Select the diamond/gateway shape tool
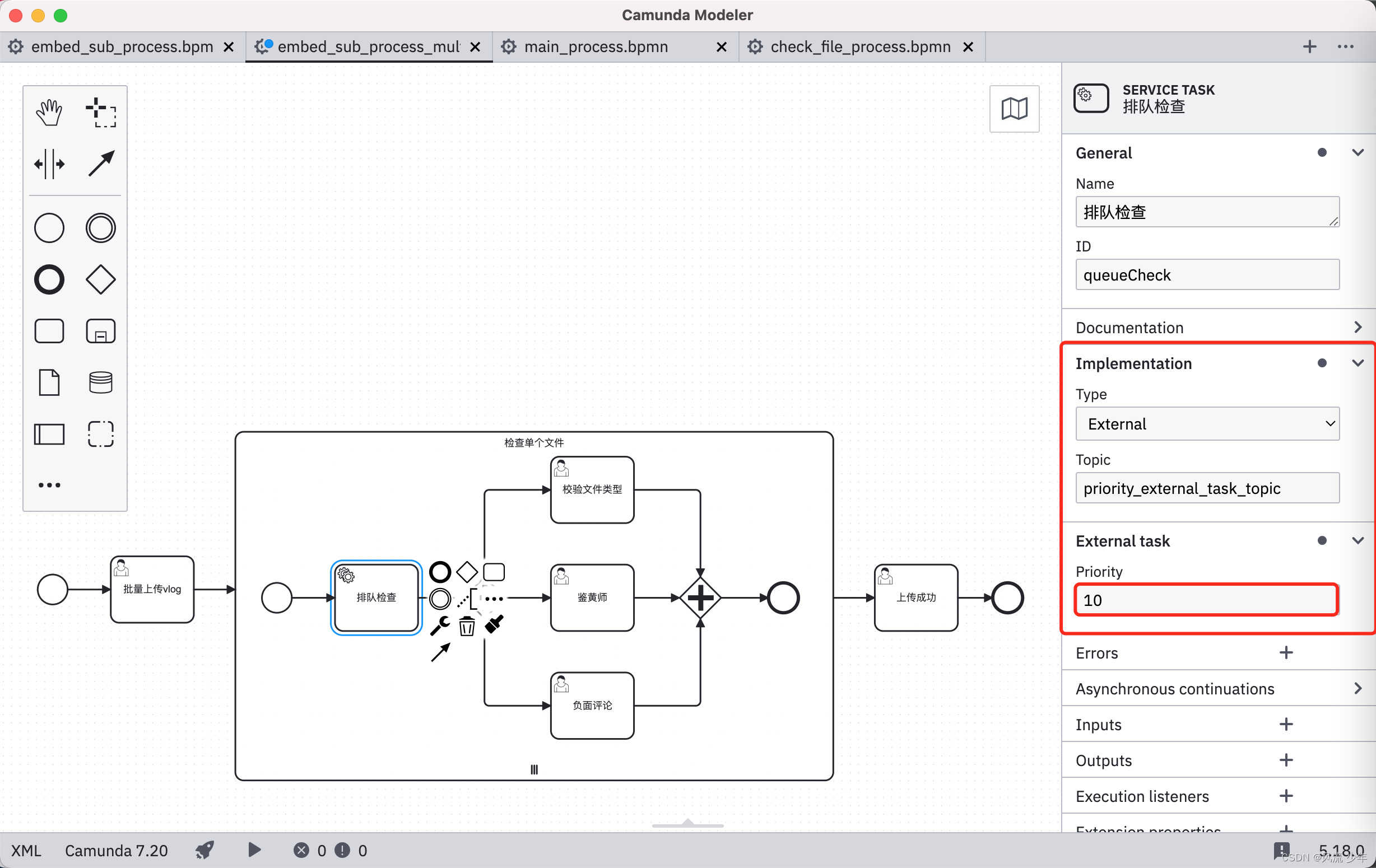Image resolution: width=1376 pixels, height=868 pixels. point(99,278)
